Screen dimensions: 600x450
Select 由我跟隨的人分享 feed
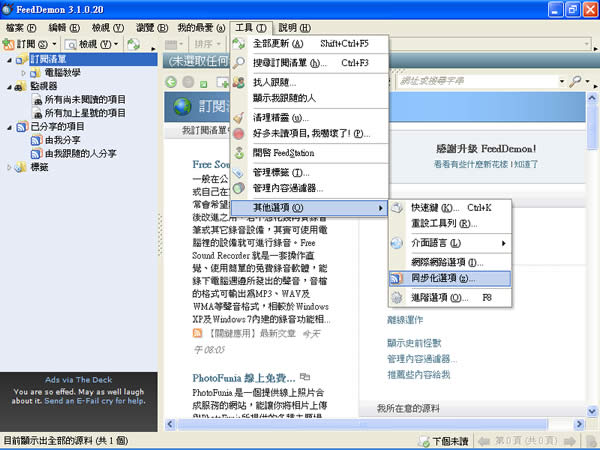click(81, 154)
